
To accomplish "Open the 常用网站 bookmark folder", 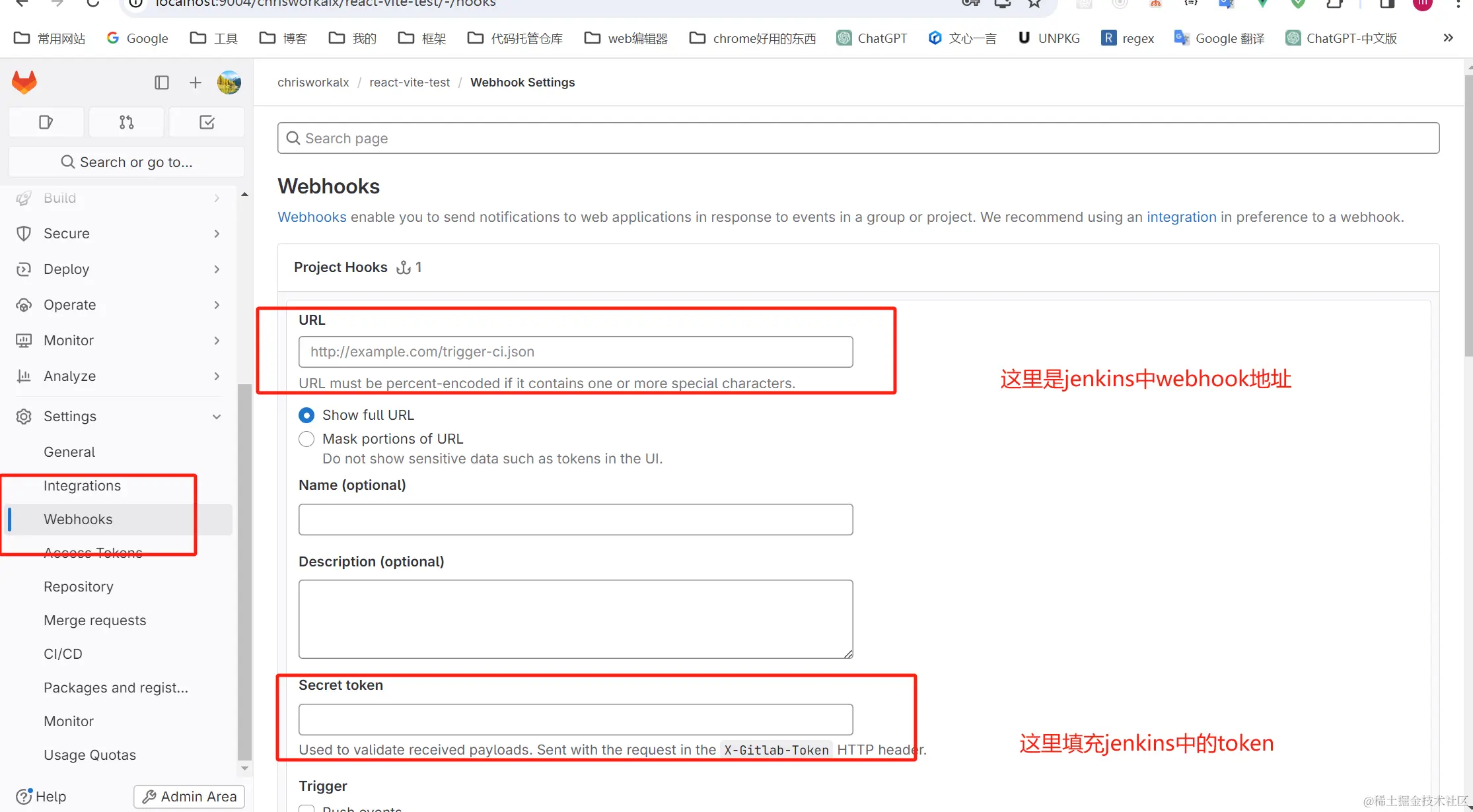I will click(x=50, y=38).
